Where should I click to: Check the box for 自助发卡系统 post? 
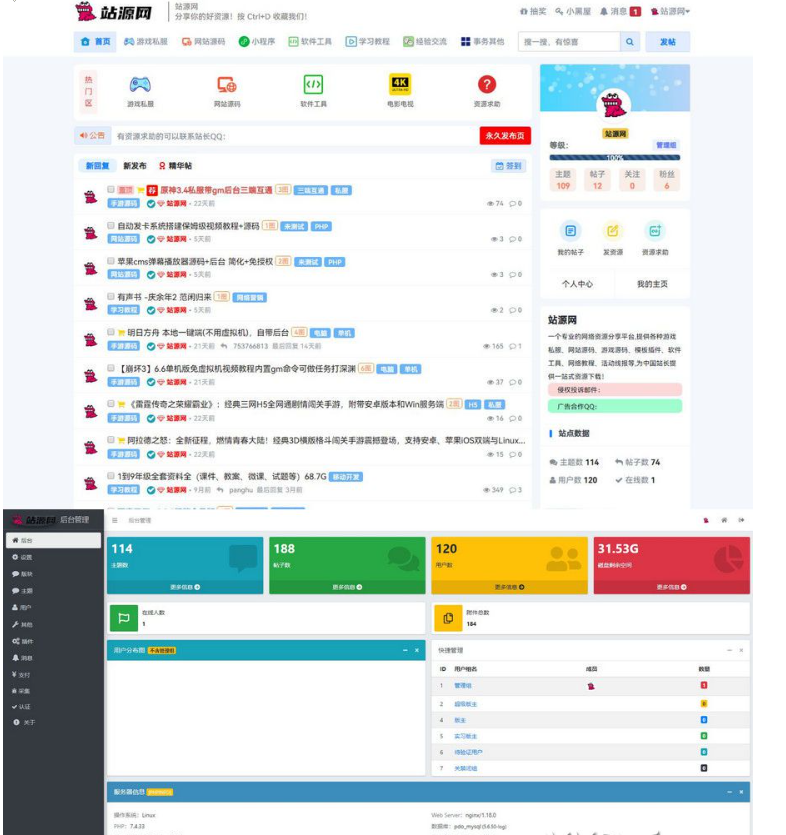pos(111,225)
